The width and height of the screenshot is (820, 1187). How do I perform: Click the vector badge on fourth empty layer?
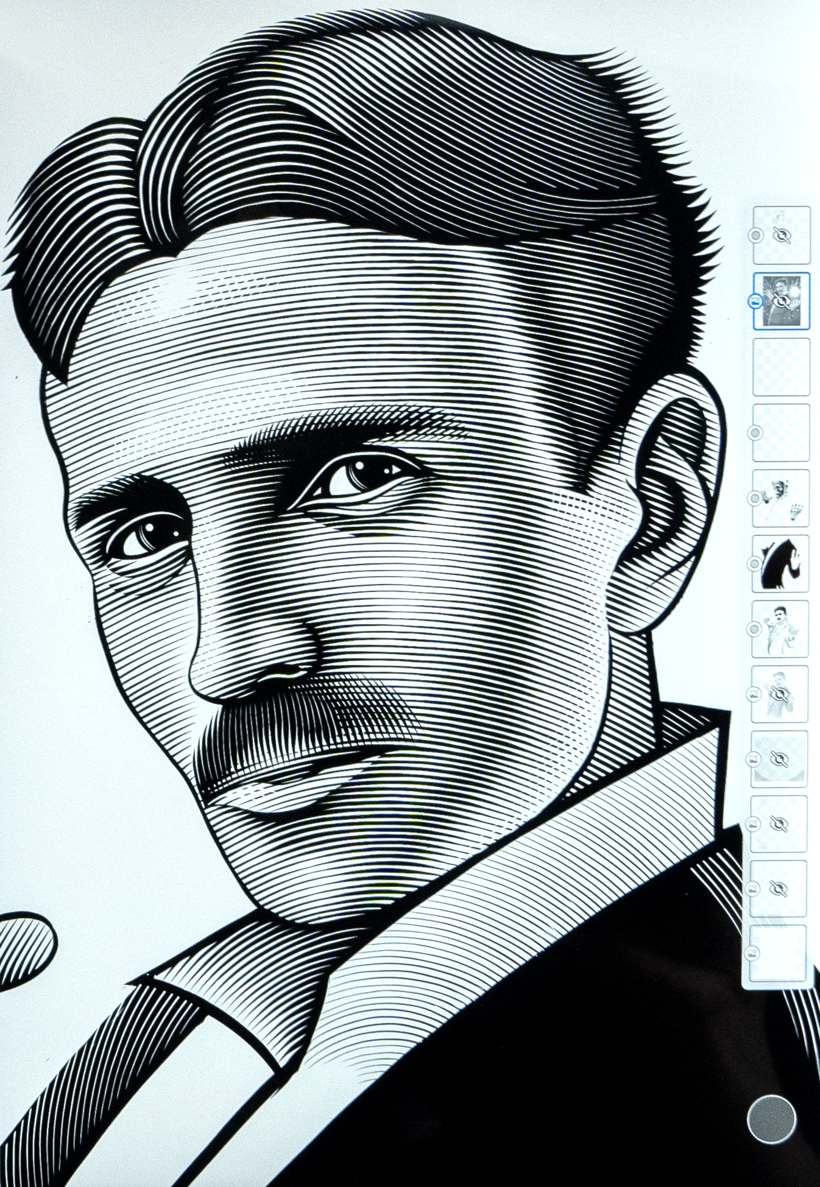coord(755,432)
